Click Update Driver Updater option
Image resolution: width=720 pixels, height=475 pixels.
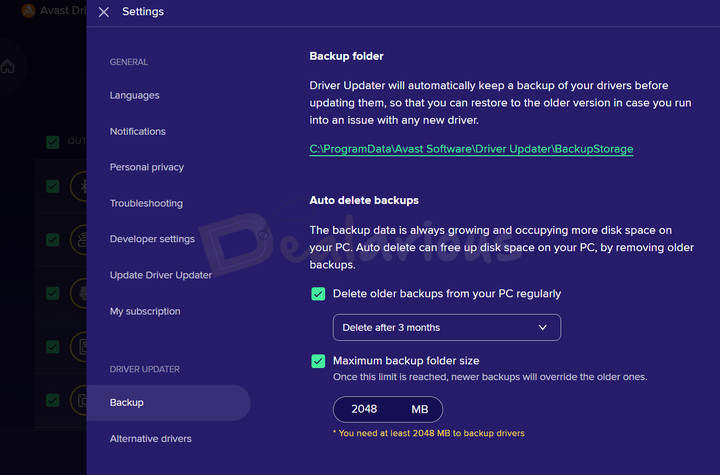[160, 275]
